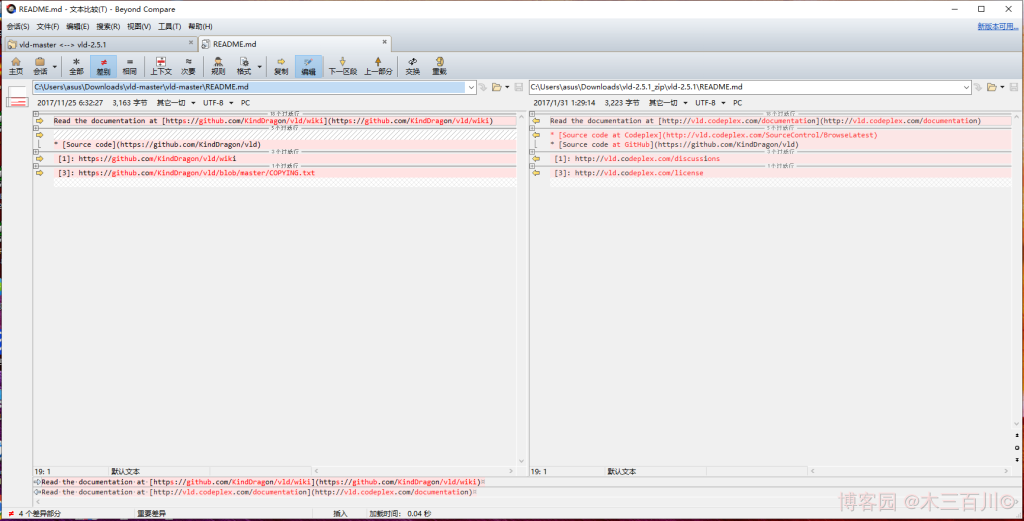Toggle the Show All (全部) filter
Screen dimensions: 1024x521
click(x=76, y=66)
